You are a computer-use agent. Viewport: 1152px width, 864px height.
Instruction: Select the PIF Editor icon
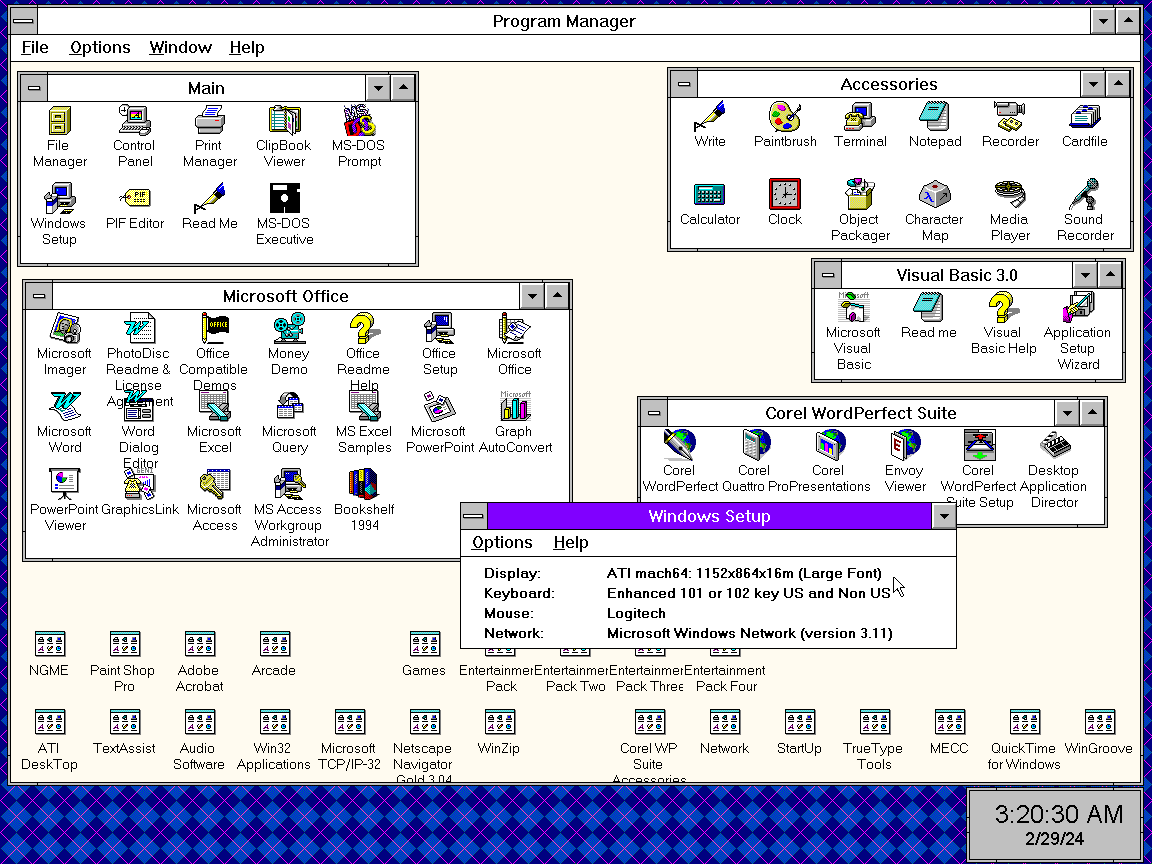(x=134, y=198)
